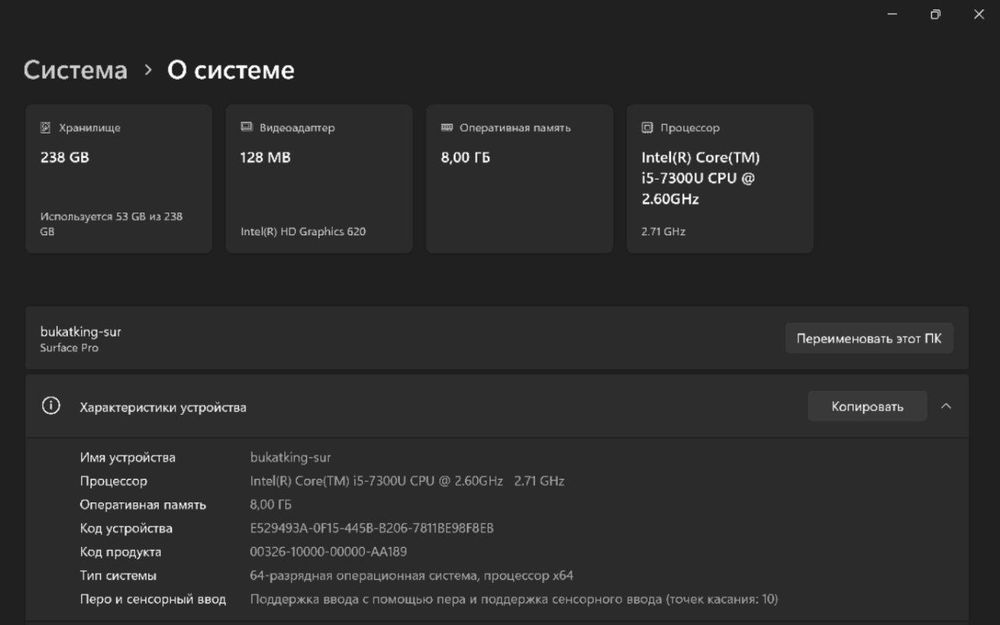Click the Surface Pro model label
This screenshot has height=625, width=1000.
[69, 348]
